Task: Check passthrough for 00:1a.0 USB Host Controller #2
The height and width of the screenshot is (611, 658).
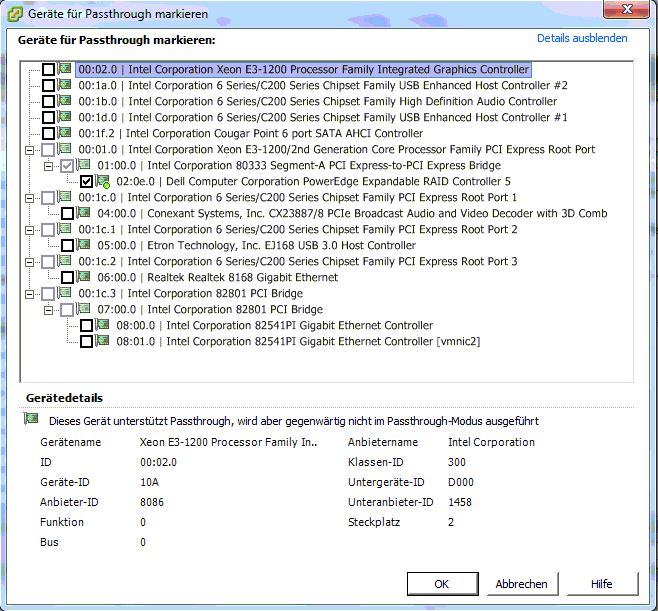Action: (x=48, y=86)
